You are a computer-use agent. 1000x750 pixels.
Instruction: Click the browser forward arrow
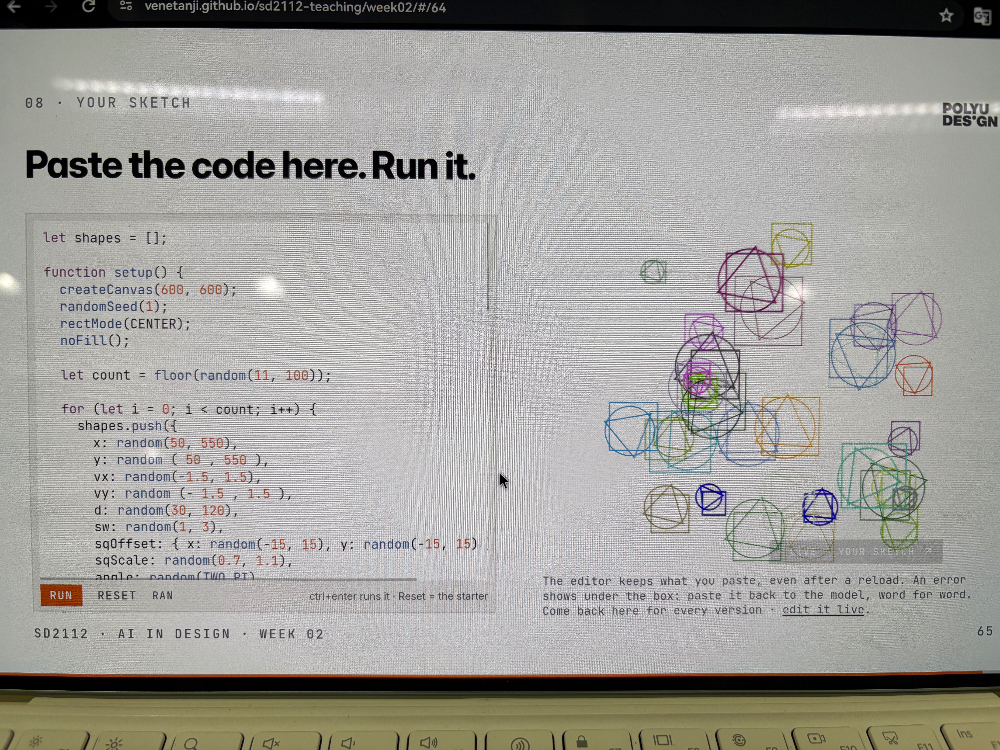pos(51,6)
